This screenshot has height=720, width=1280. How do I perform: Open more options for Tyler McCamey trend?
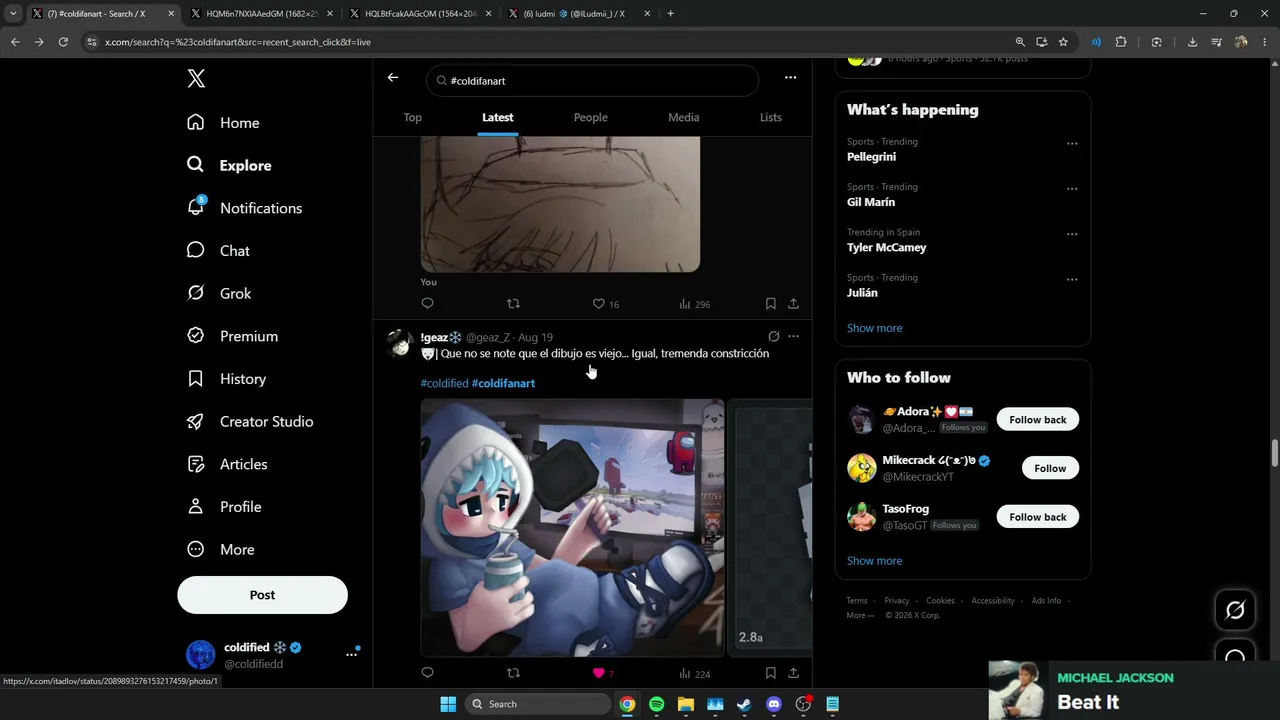click(1072, 234)
